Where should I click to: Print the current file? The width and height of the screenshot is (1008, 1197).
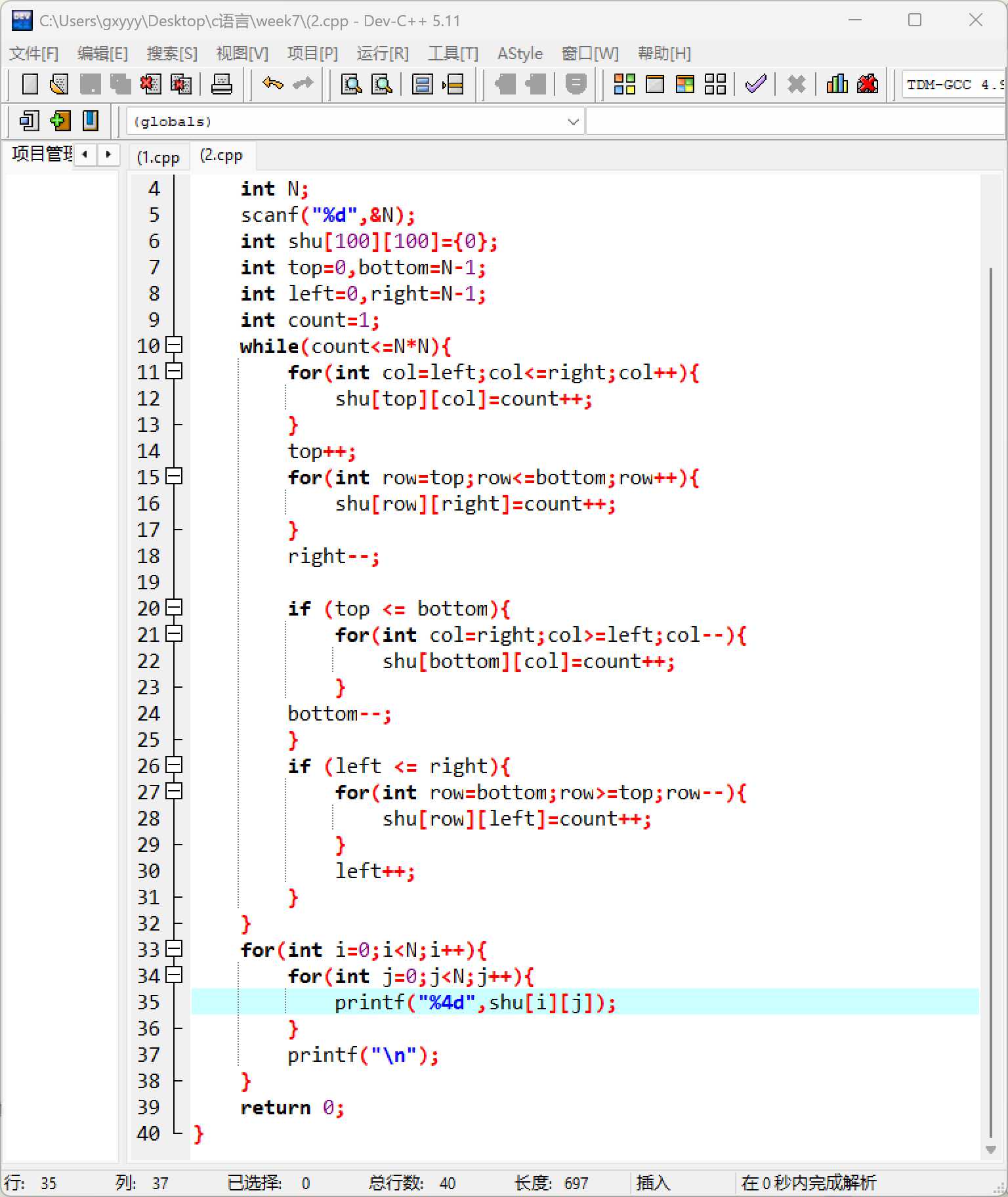(x=221, y=84)
